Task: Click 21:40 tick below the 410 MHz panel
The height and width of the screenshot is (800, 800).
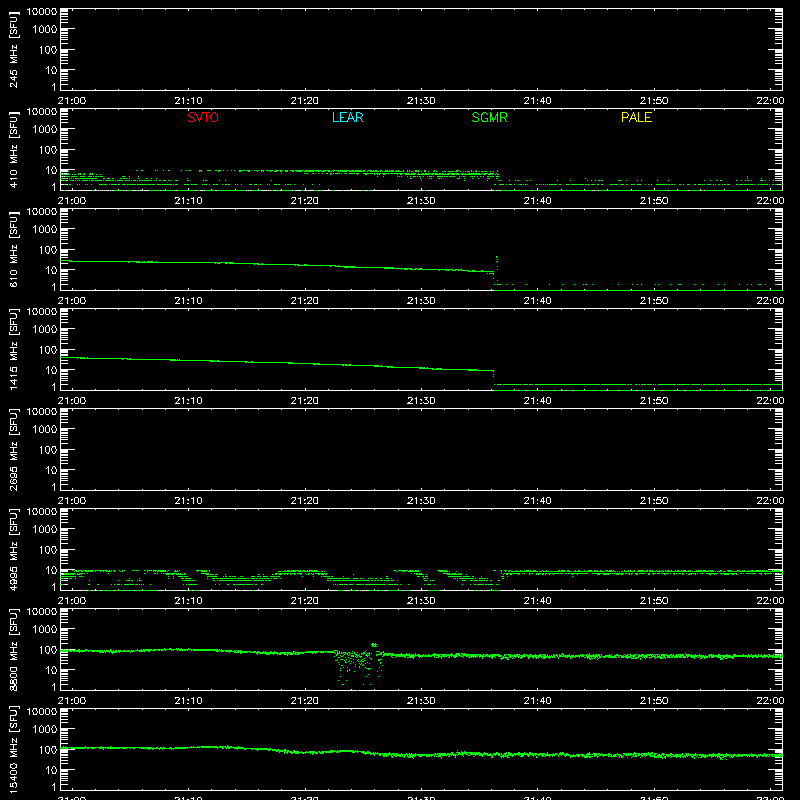Action: pos(537,201)
